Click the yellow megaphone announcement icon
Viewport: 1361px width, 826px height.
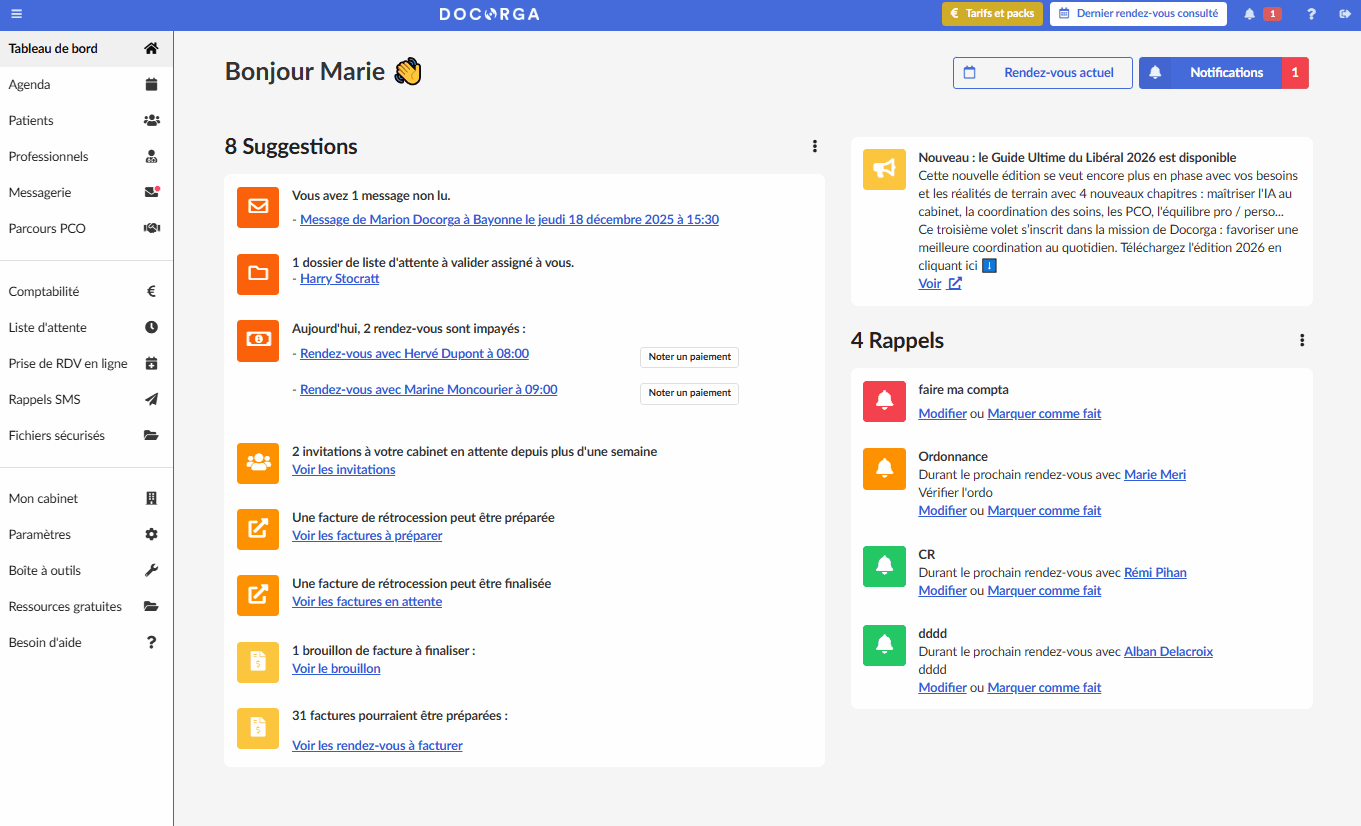click(x=884, y=169)
